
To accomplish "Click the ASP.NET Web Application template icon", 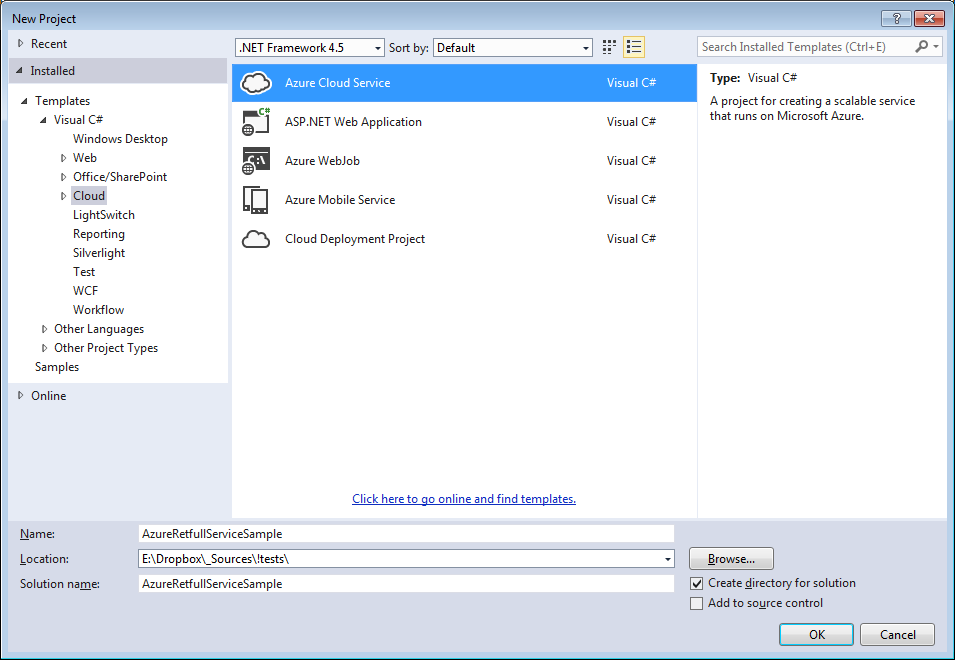I will 256,122.
